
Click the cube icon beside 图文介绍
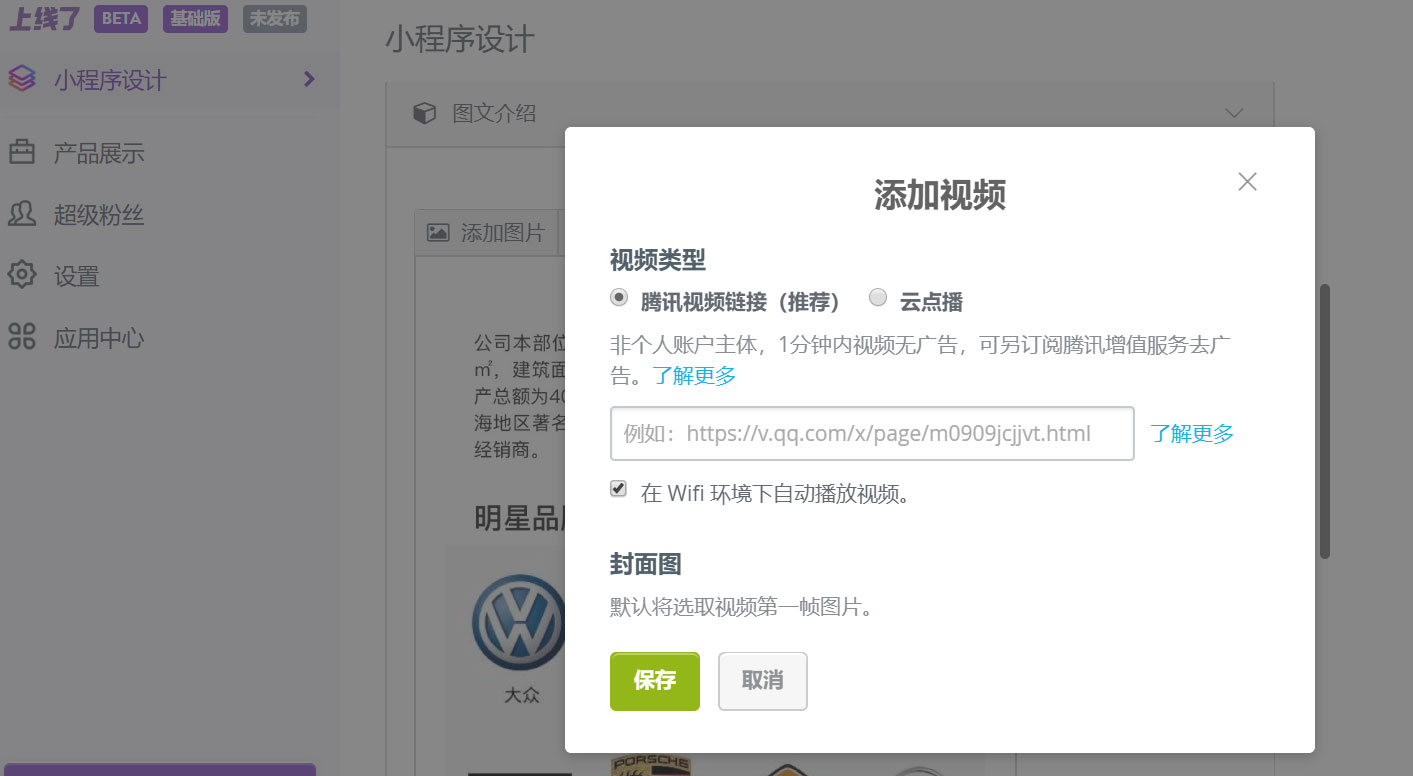point(425,113)
